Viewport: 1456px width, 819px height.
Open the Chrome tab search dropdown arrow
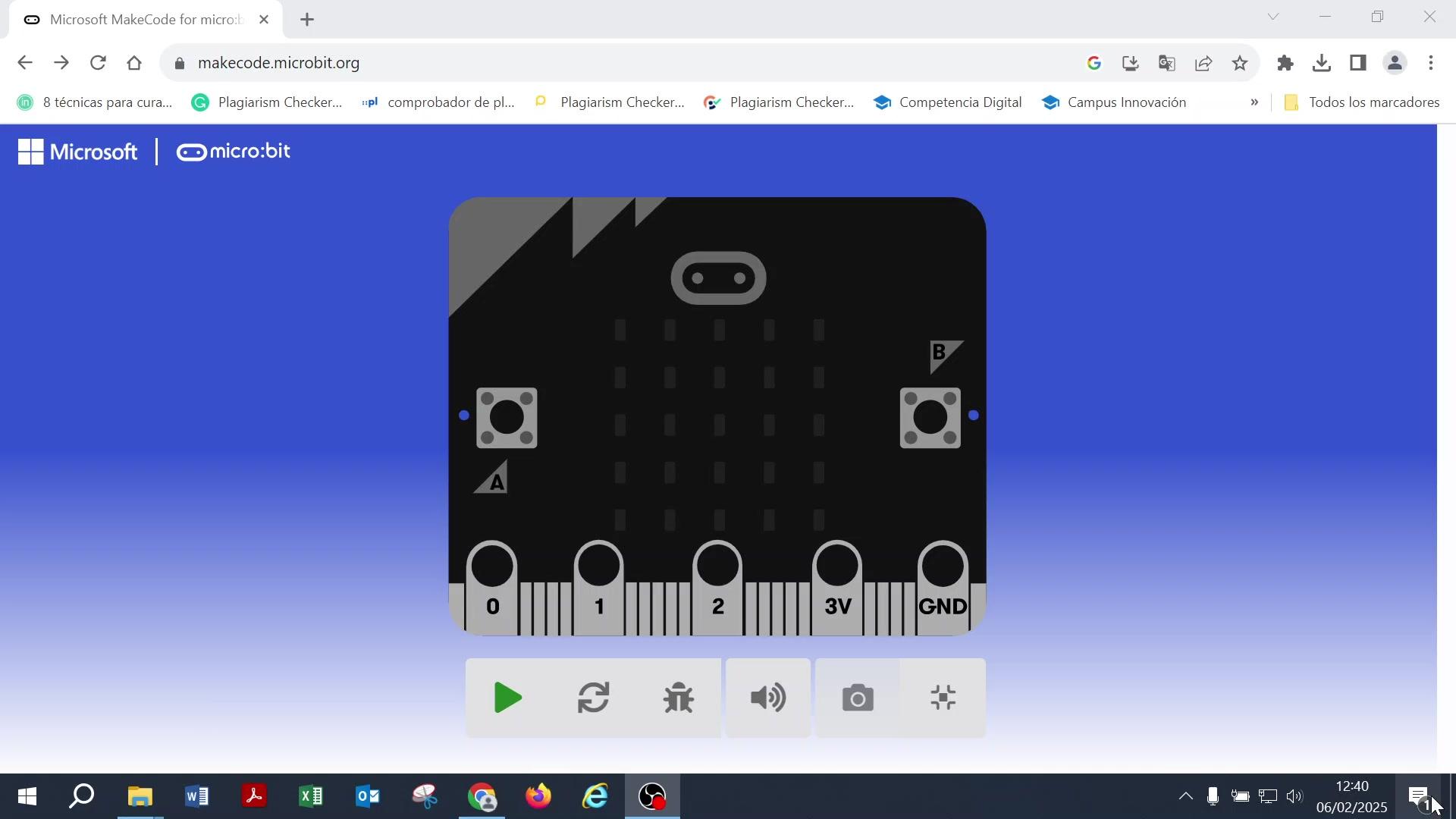1273,17
